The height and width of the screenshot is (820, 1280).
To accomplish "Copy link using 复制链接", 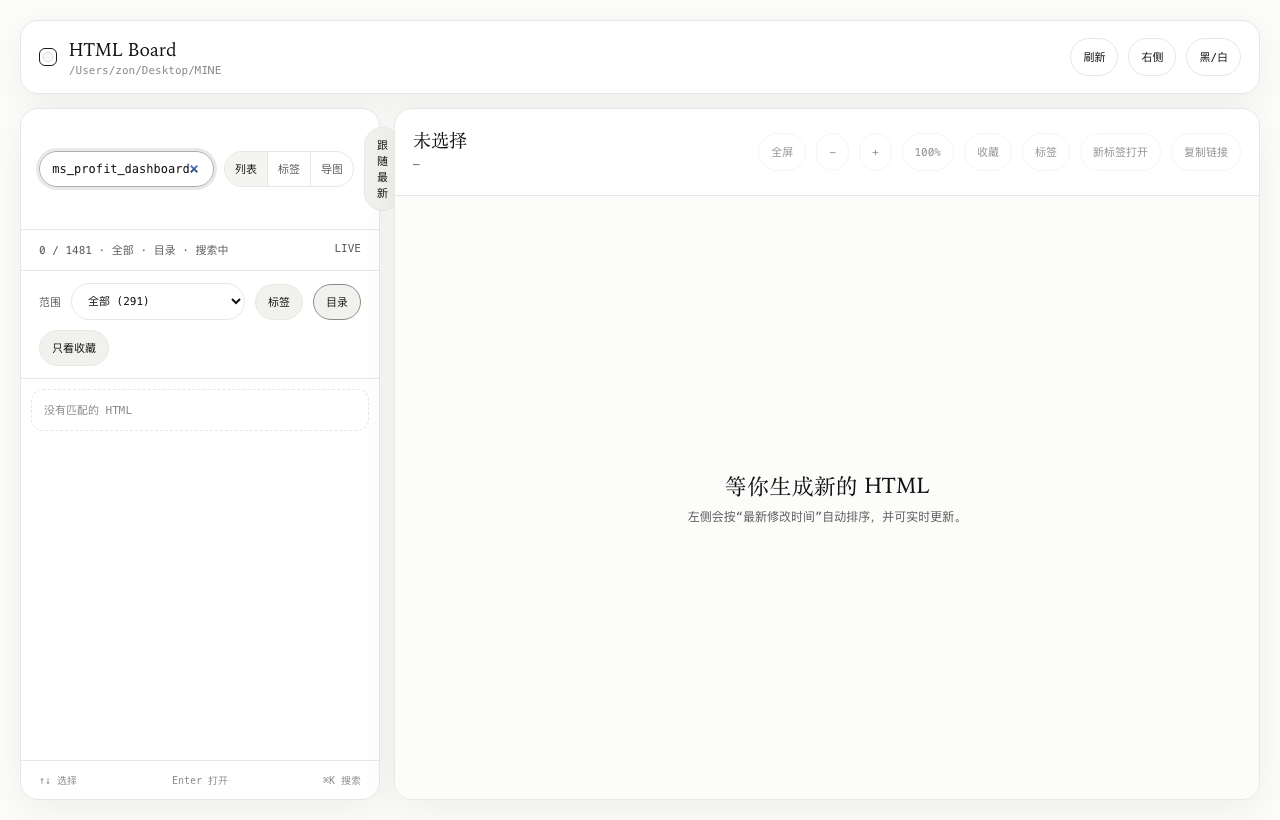I will (1205, 152).
